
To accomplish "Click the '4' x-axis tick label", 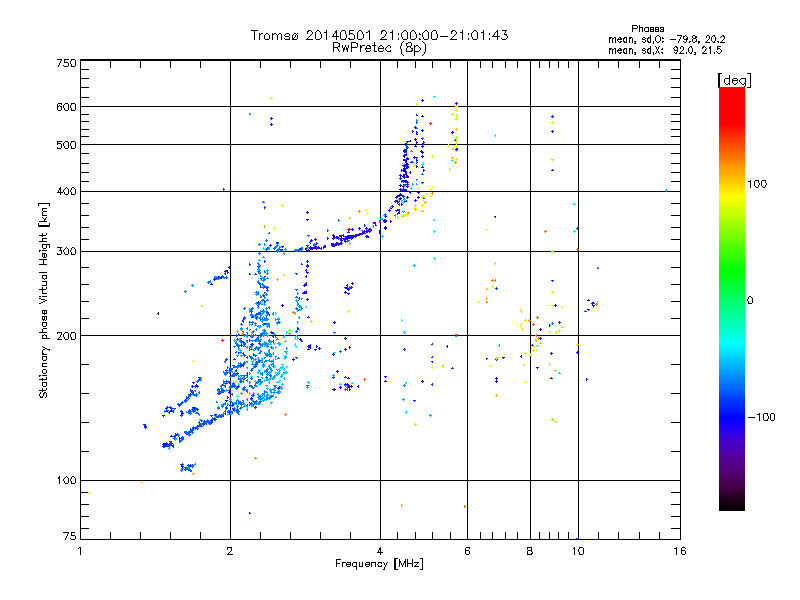I will pyautogui.click(x=380, y=551).
